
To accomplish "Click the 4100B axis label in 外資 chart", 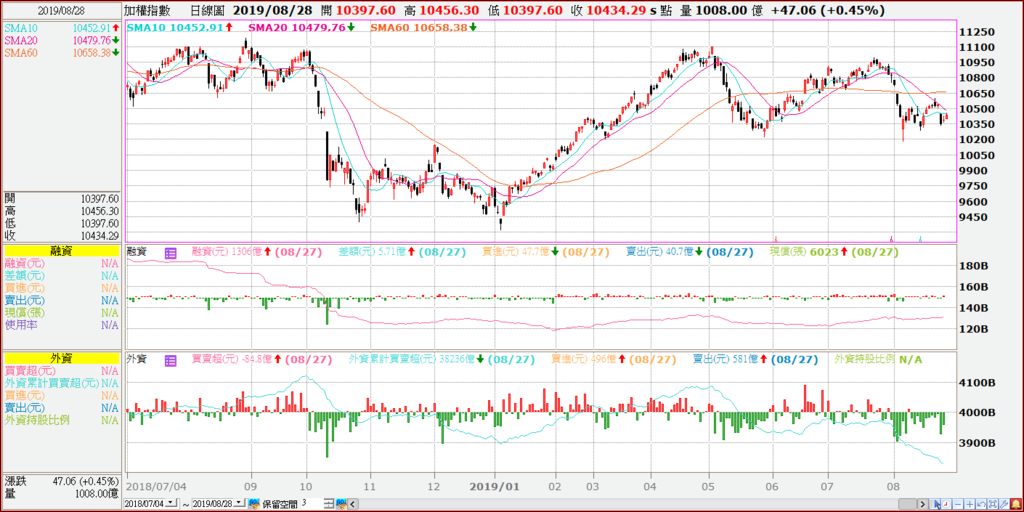I will tap(977, 383).
